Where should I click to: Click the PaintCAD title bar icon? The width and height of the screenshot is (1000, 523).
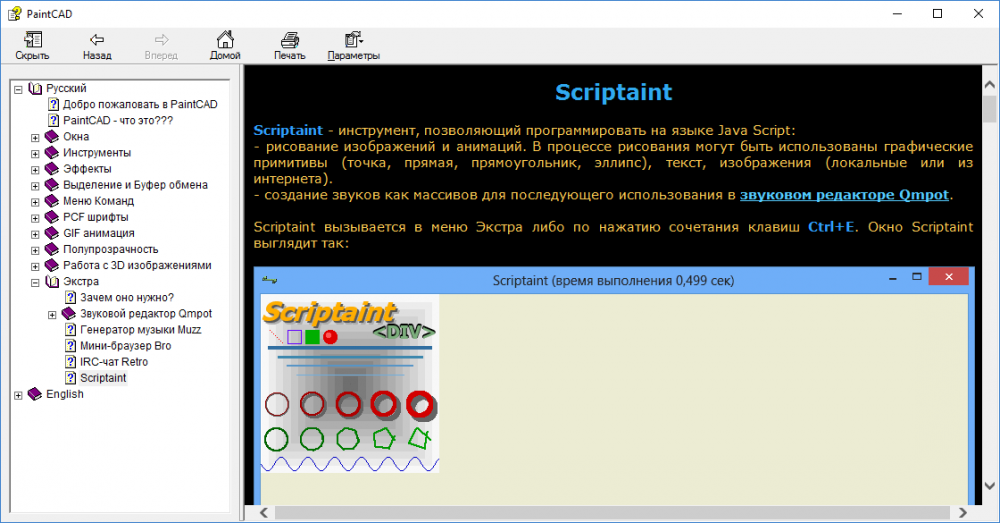coord(14,13)
